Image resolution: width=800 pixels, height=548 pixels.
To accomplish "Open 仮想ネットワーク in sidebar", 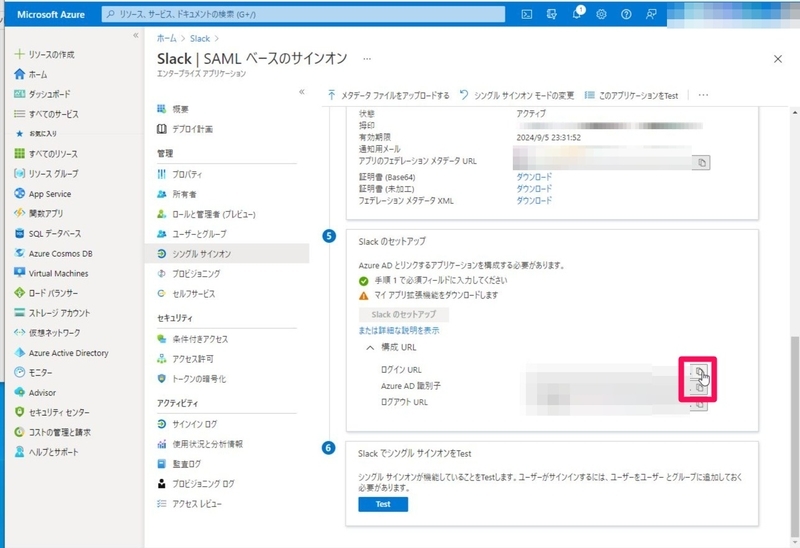I will coord(47,333).
